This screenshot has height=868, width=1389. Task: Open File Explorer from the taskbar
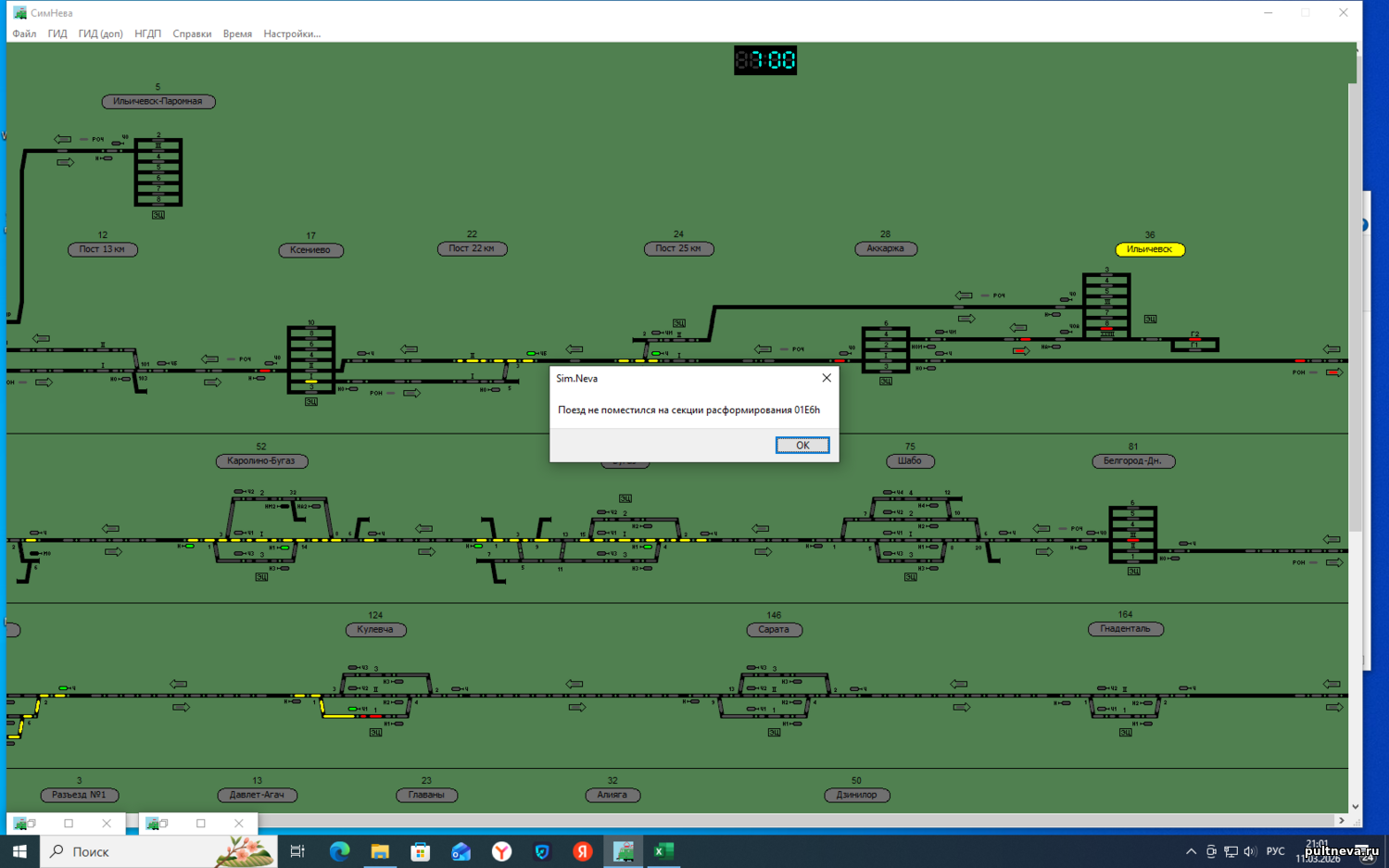click(380, 851)
